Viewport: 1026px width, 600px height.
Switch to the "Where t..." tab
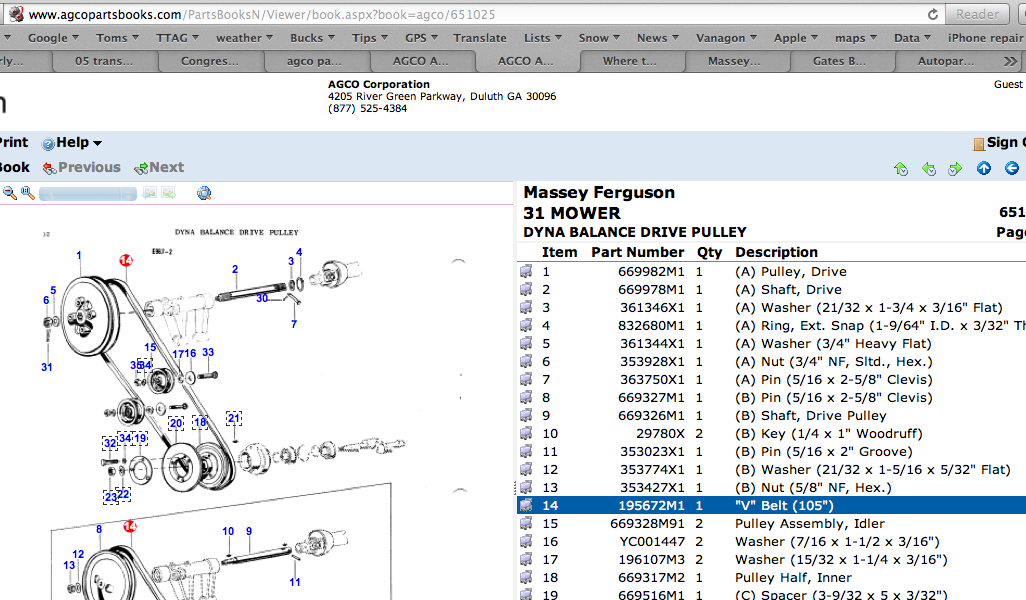coord(632,62)
